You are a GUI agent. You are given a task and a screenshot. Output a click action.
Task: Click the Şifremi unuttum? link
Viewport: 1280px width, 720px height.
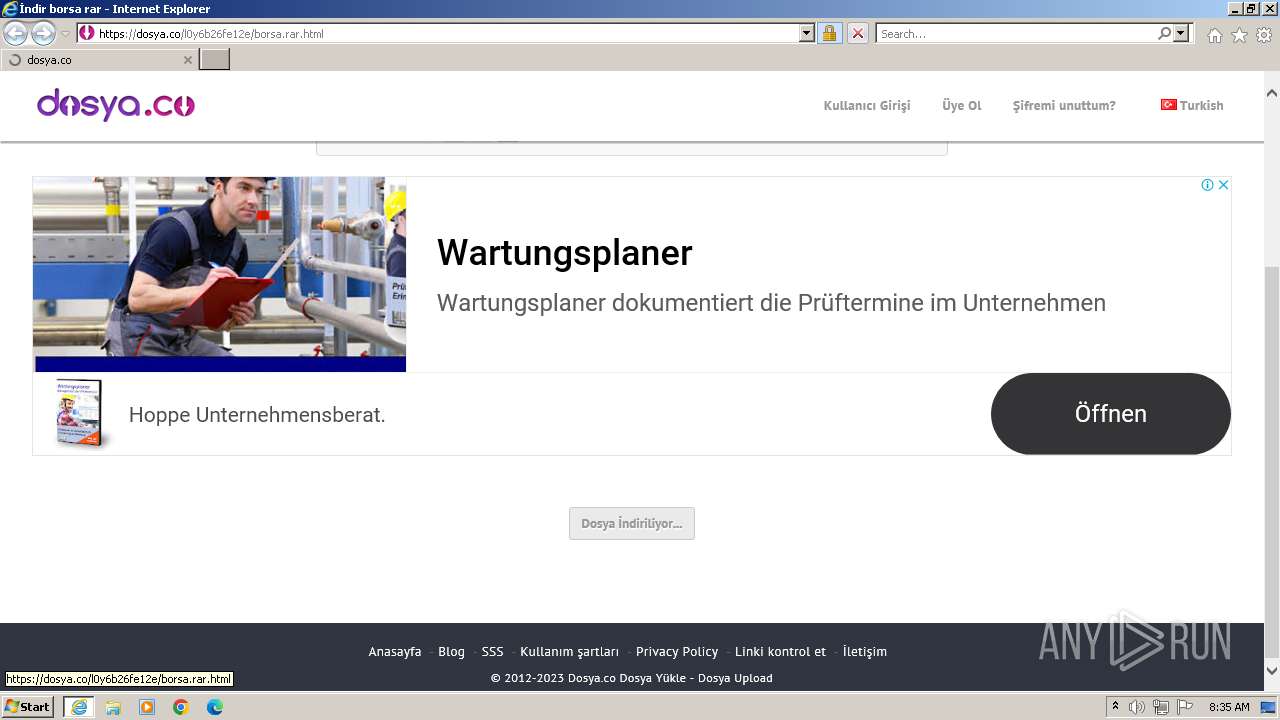tap(1064, 105)
